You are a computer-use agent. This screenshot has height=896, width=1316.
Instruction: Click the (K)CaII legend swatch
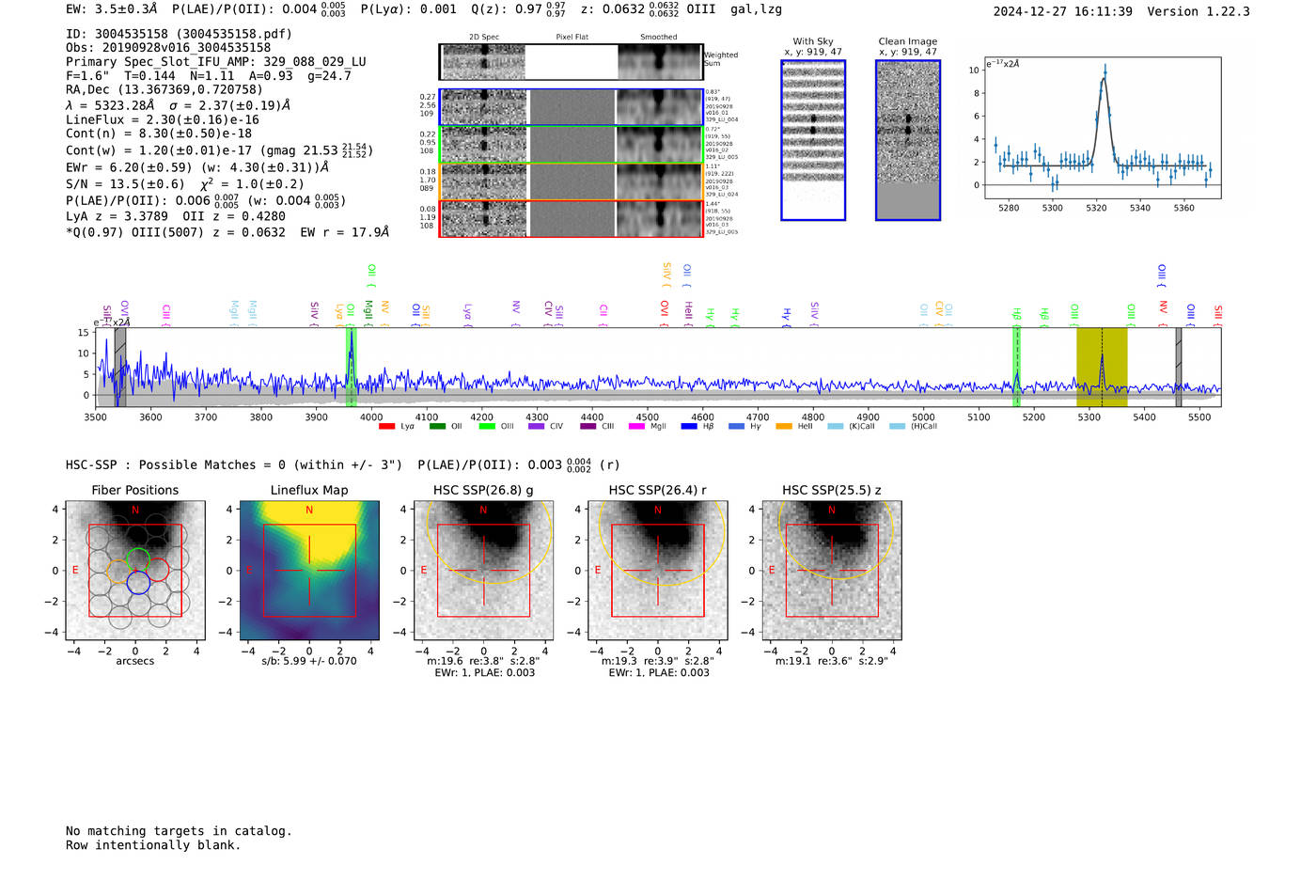(835, 426)
